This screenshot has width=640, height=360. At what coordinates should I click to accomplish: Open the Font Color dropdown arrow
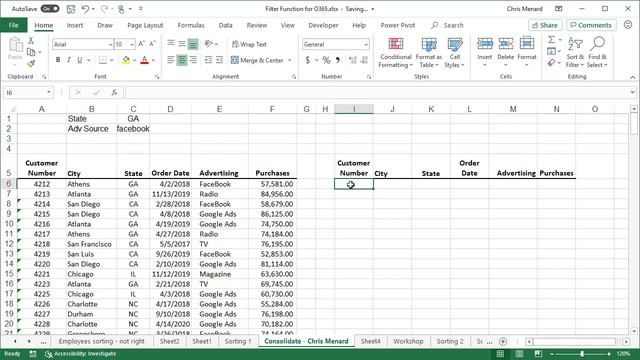coord(153,60)
